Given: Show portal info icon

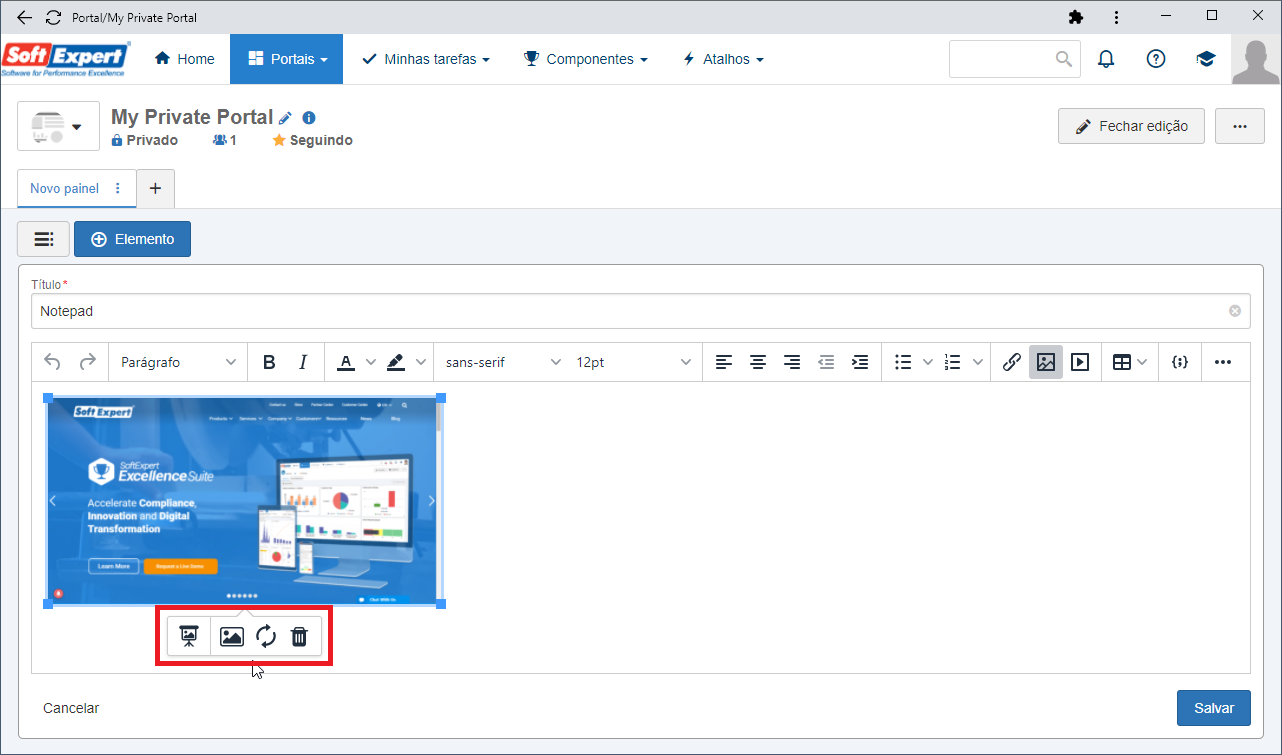Looking at the screenshot, I should (308, 117).
